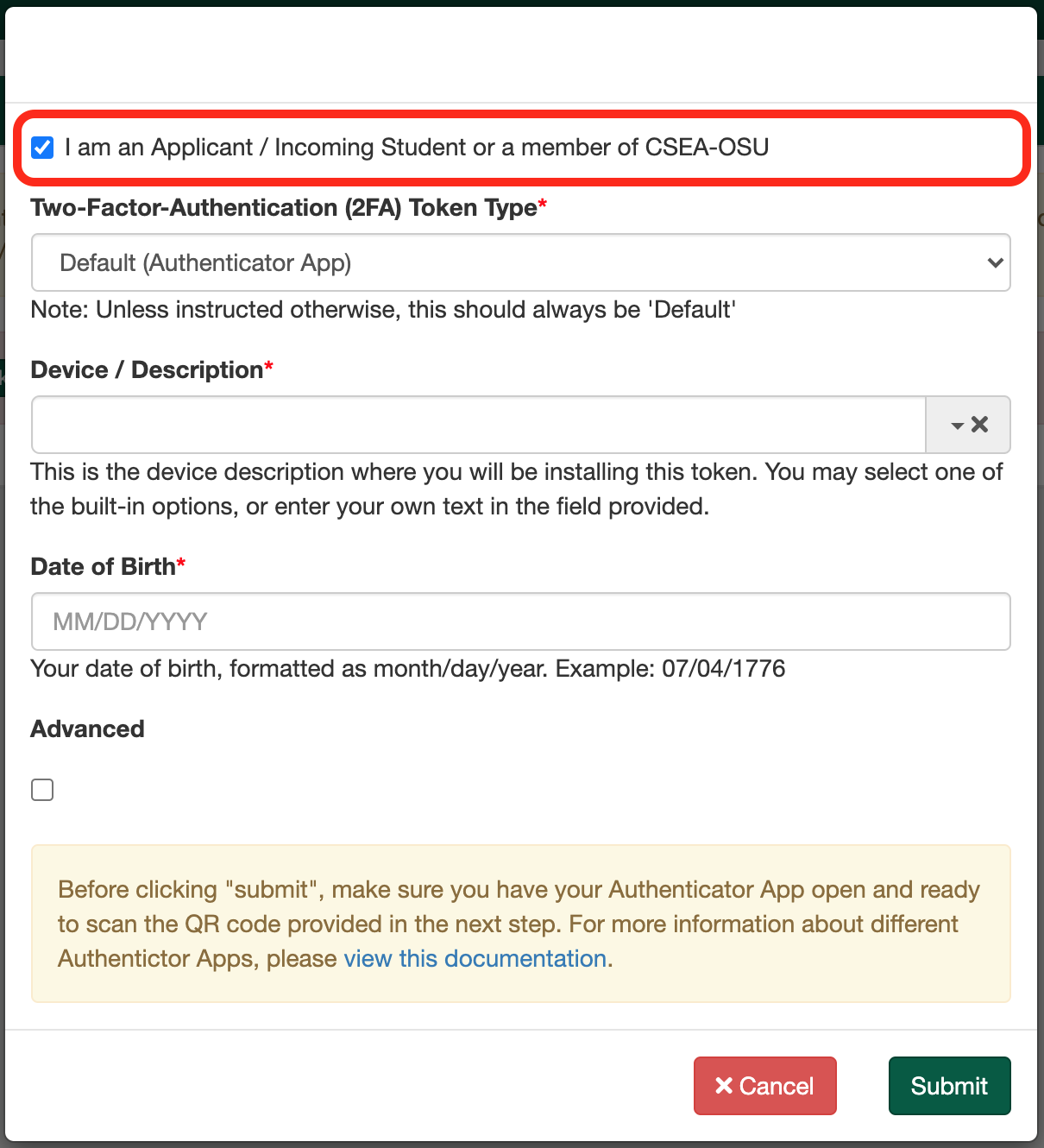Click the Date of Birth input field
This screenshot has width=1044, height=1148.
coord(519,621)
